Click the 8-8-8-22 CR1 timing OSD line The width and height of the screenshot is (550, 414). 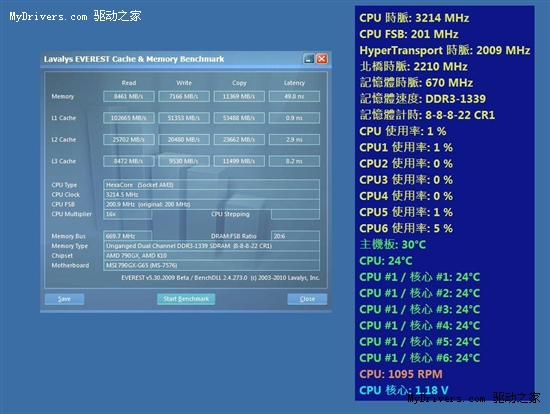(427, 115)
